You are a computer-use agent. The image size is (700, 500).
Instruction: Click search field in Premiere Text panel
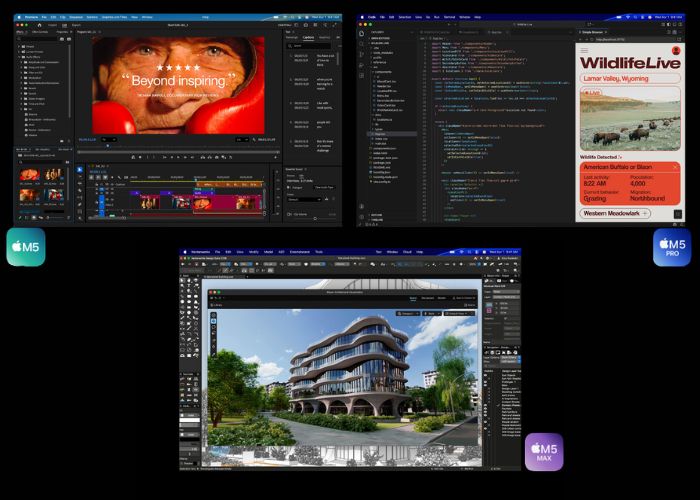pos(308,46)
